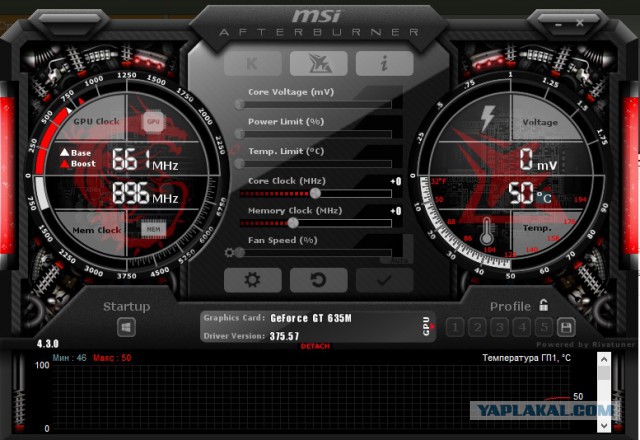Click the DETACH monitor link
This screenshot has width=640, height=440.
(x=315, y=346)
